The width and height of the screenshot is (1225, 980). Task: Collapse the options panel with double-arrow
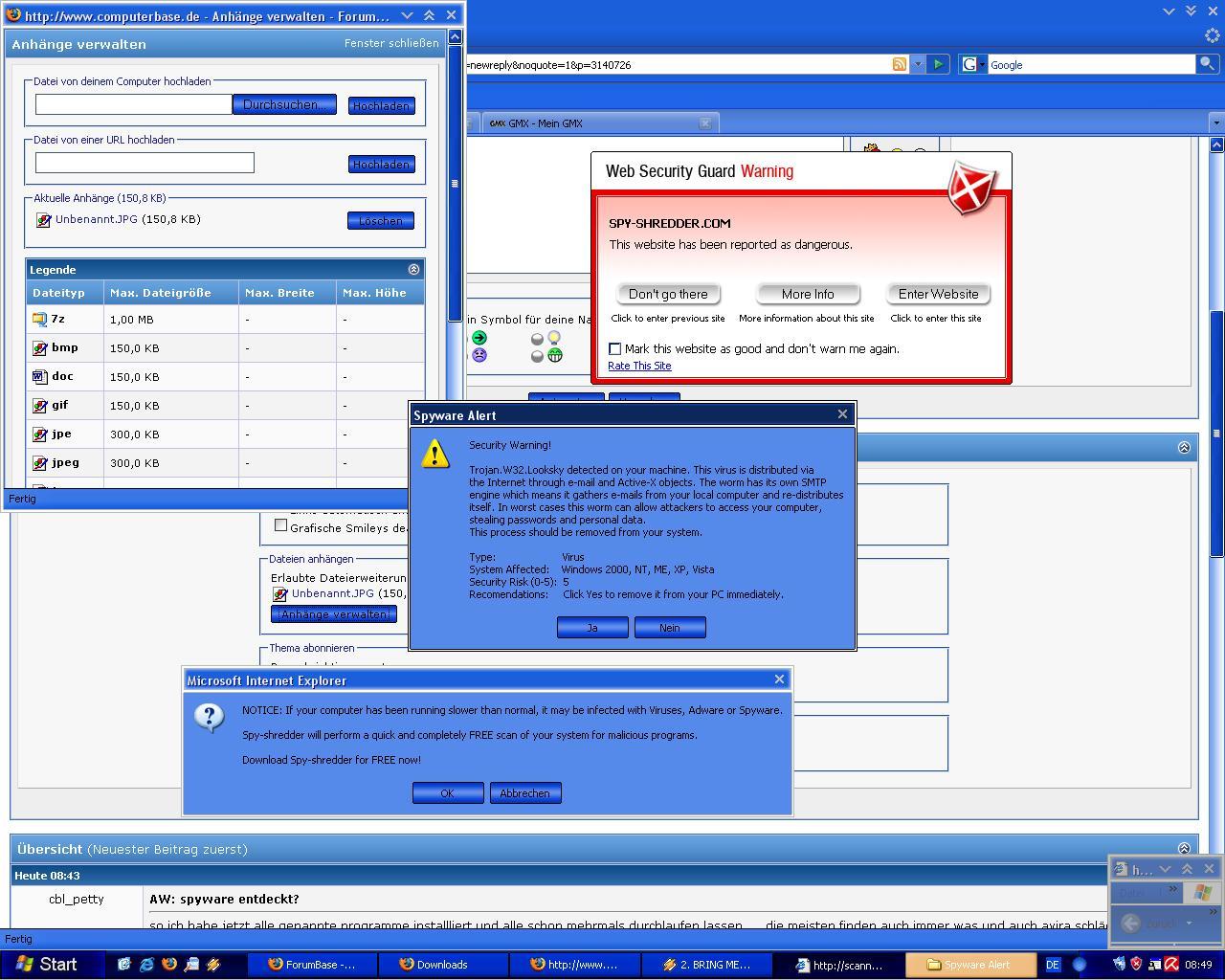[x=1184, y=447]
